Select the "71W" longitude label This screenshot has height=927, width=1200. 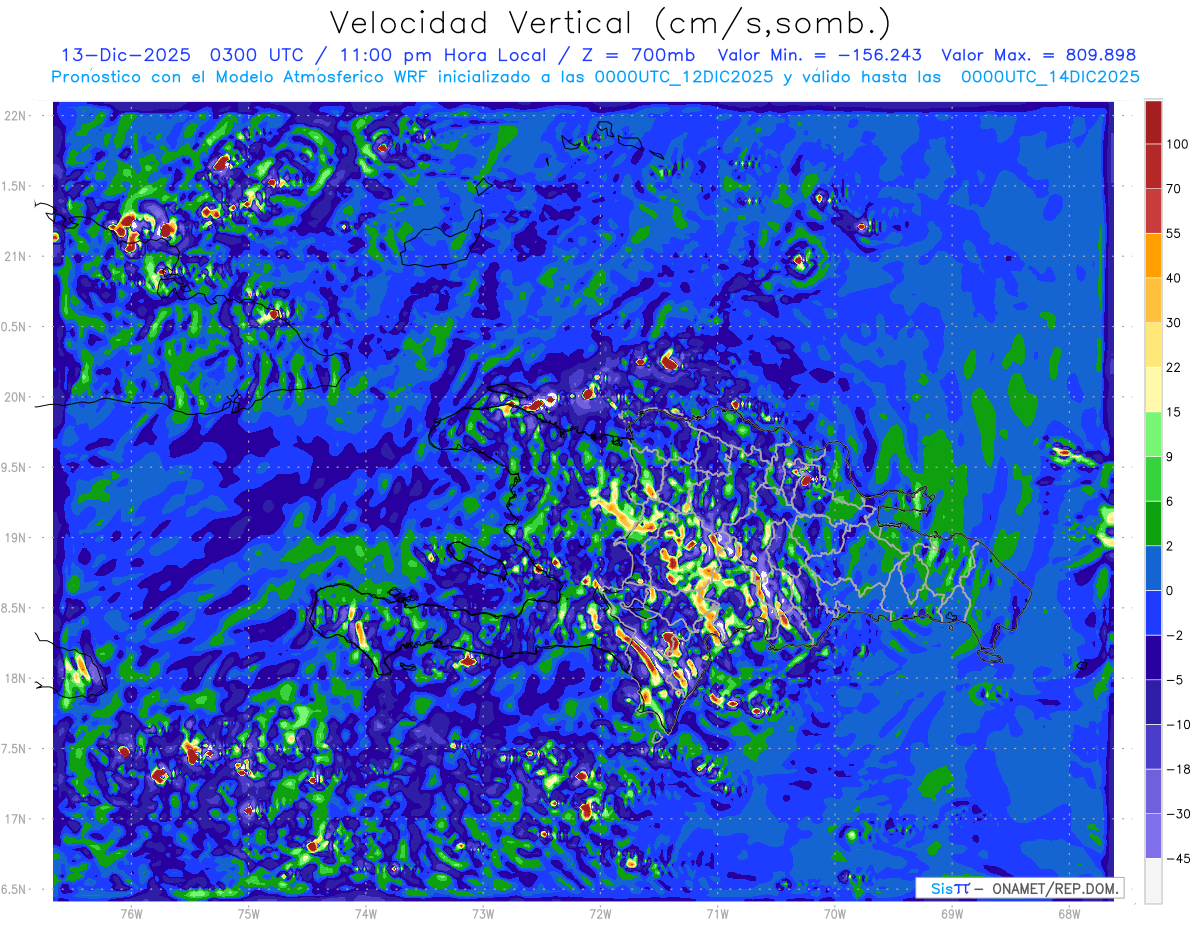coord(717,913)
